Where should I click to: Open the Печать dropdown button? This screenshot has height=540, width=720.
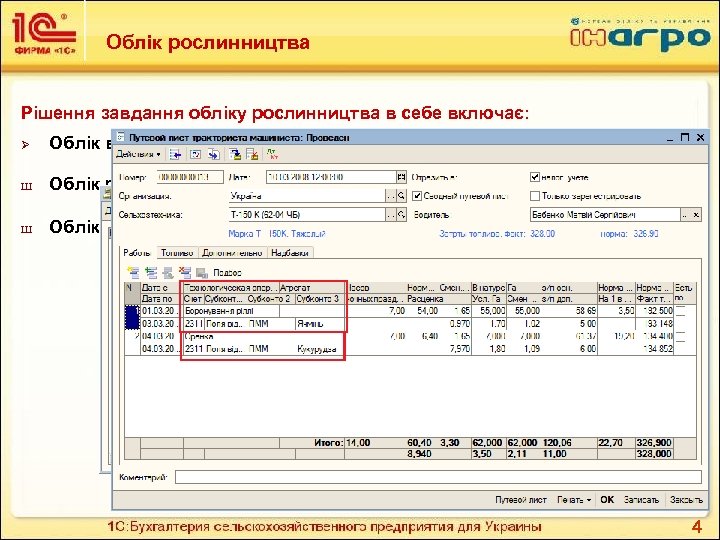[574, 500]
